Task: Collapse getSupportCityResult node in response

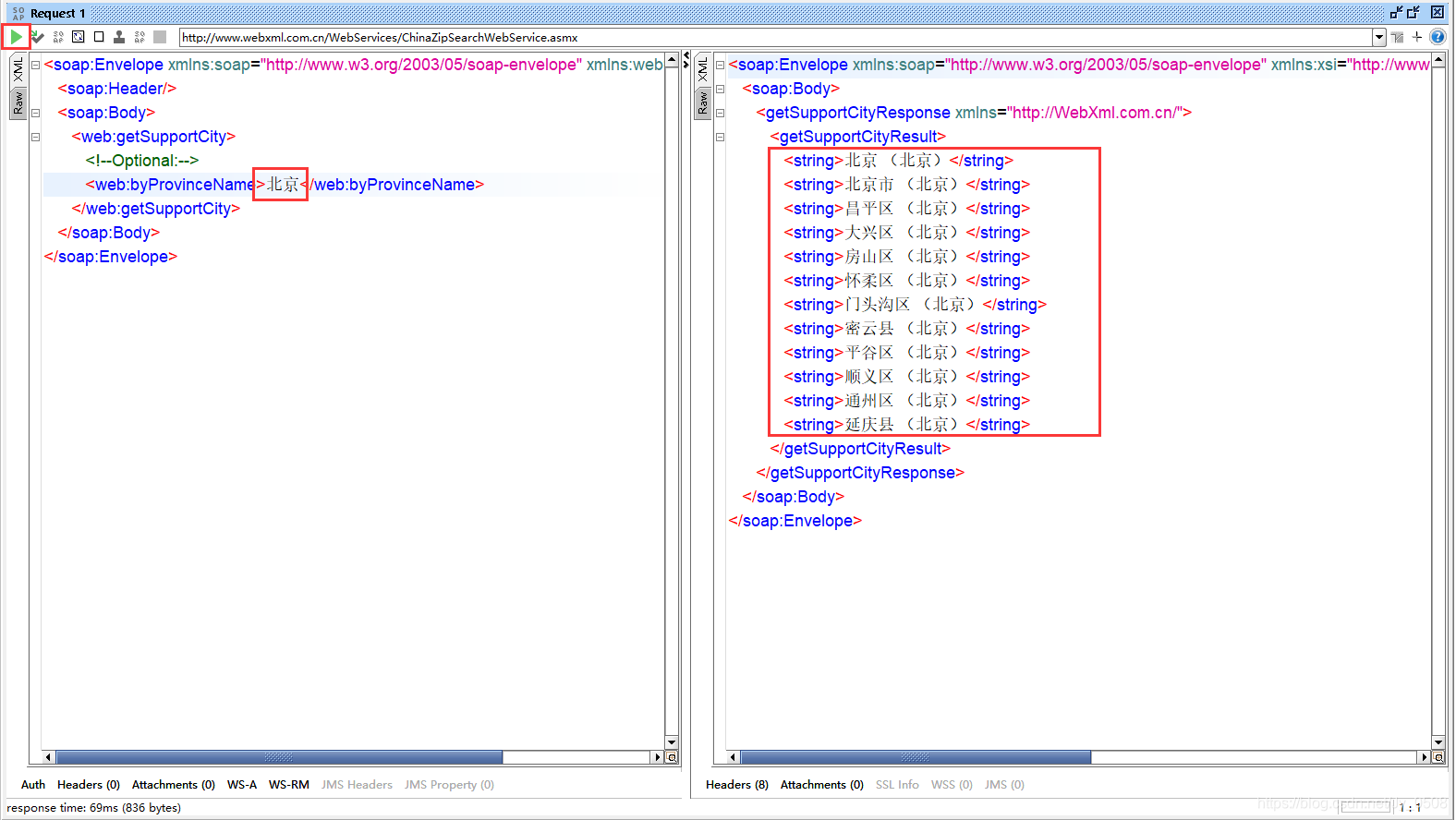Action: 720,137
